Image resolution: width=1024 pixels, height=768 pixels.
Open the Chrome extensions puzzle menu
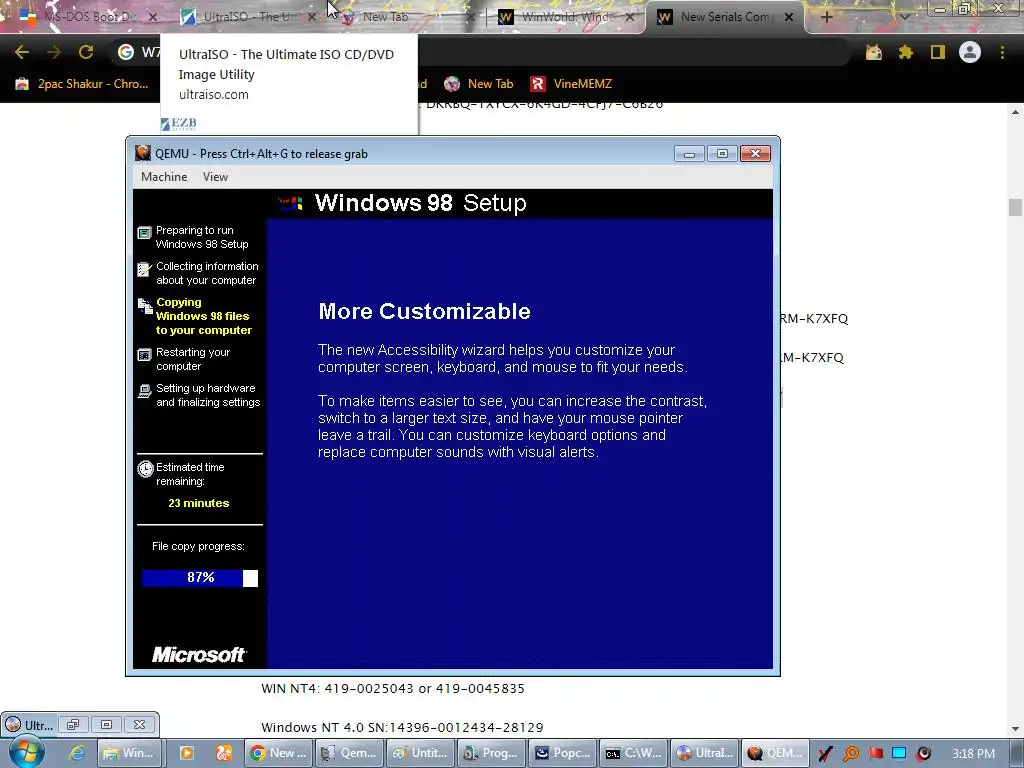[x=906, y=52]
